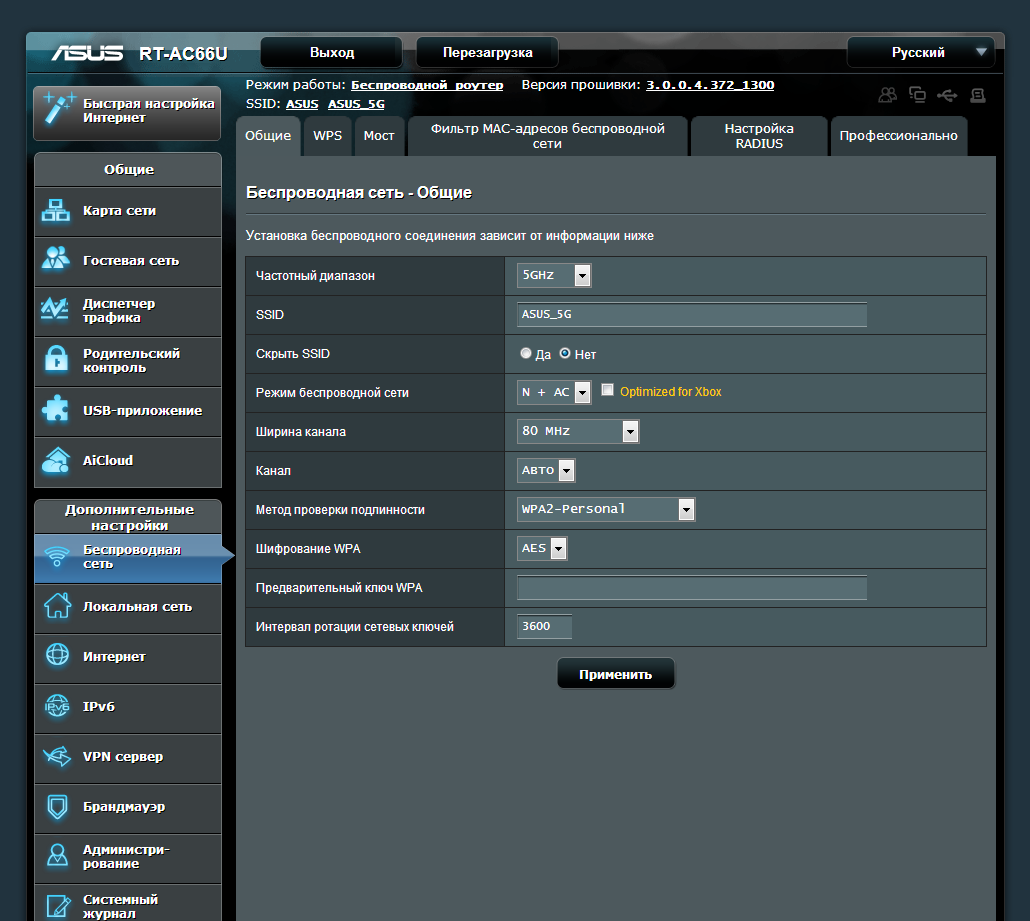Open the administration user icon (Администрирование)
Viewport: 1030px width, 921px height.
(57, 855)
